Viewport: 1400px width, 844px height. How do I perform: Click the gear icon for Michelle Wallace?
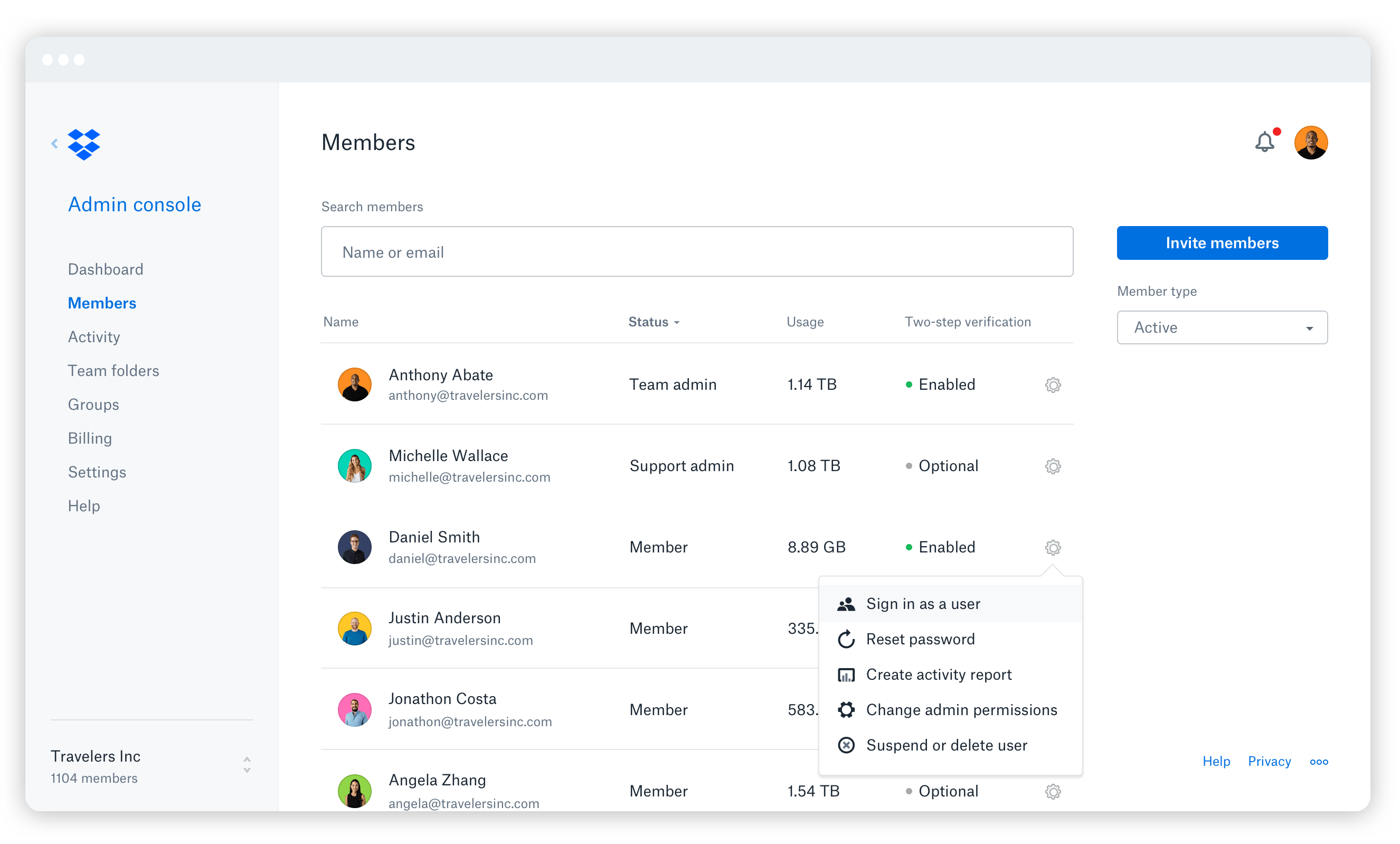(x=1053, y=466)
